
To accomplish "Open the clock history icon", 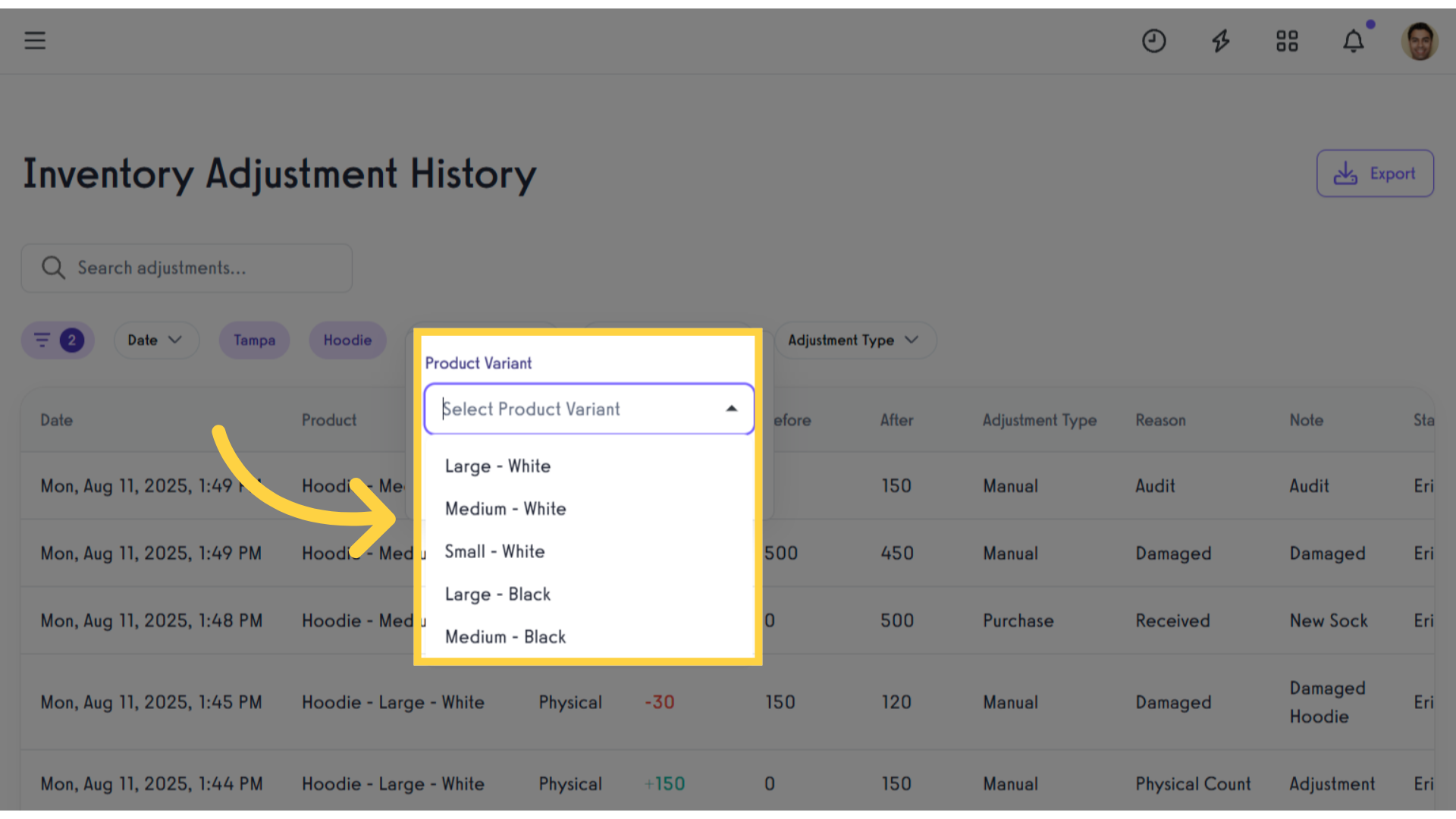I will coord(1153,41).
